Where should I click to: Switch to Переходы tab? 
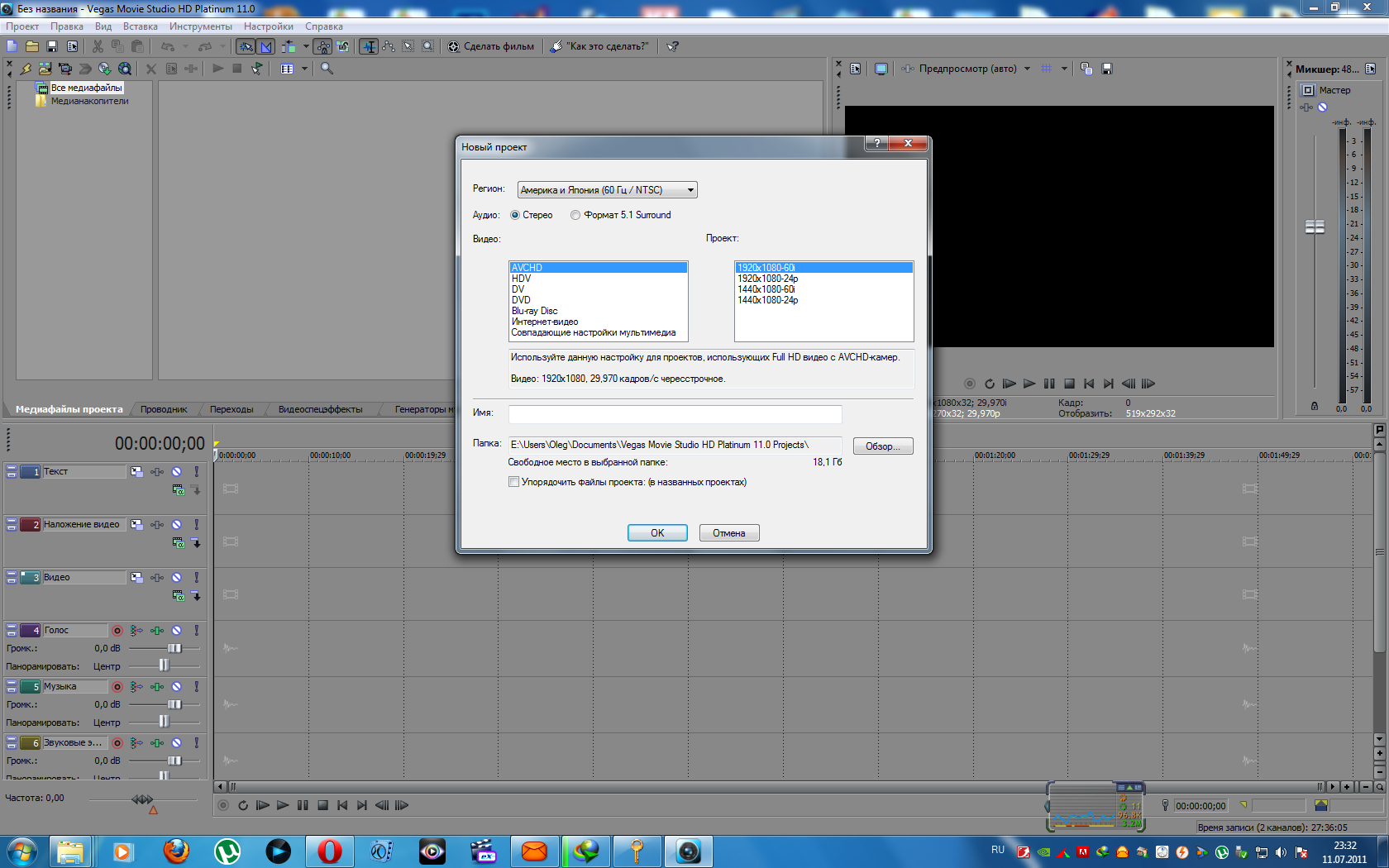click(231, 409)
